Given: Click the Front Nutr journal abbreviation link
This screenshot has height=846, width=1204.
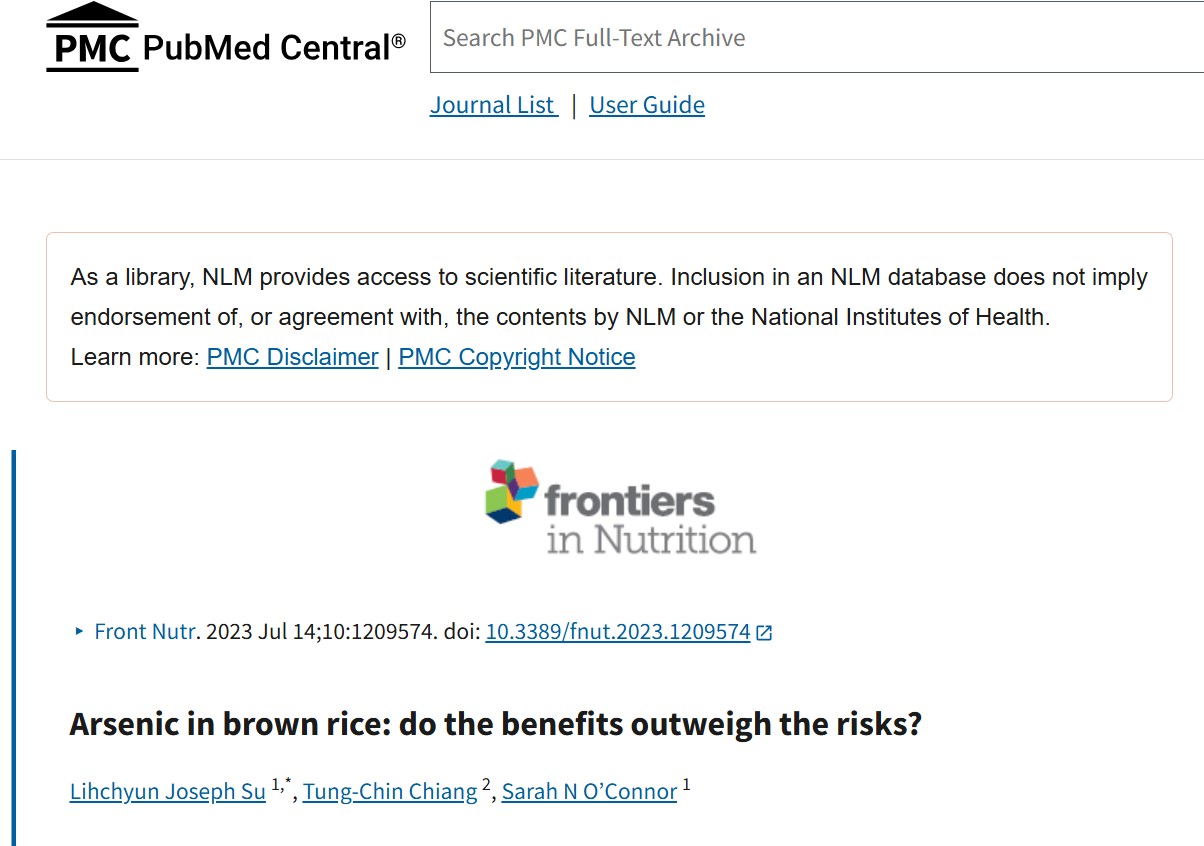Looking at the screenshot, I should point(146,631).
